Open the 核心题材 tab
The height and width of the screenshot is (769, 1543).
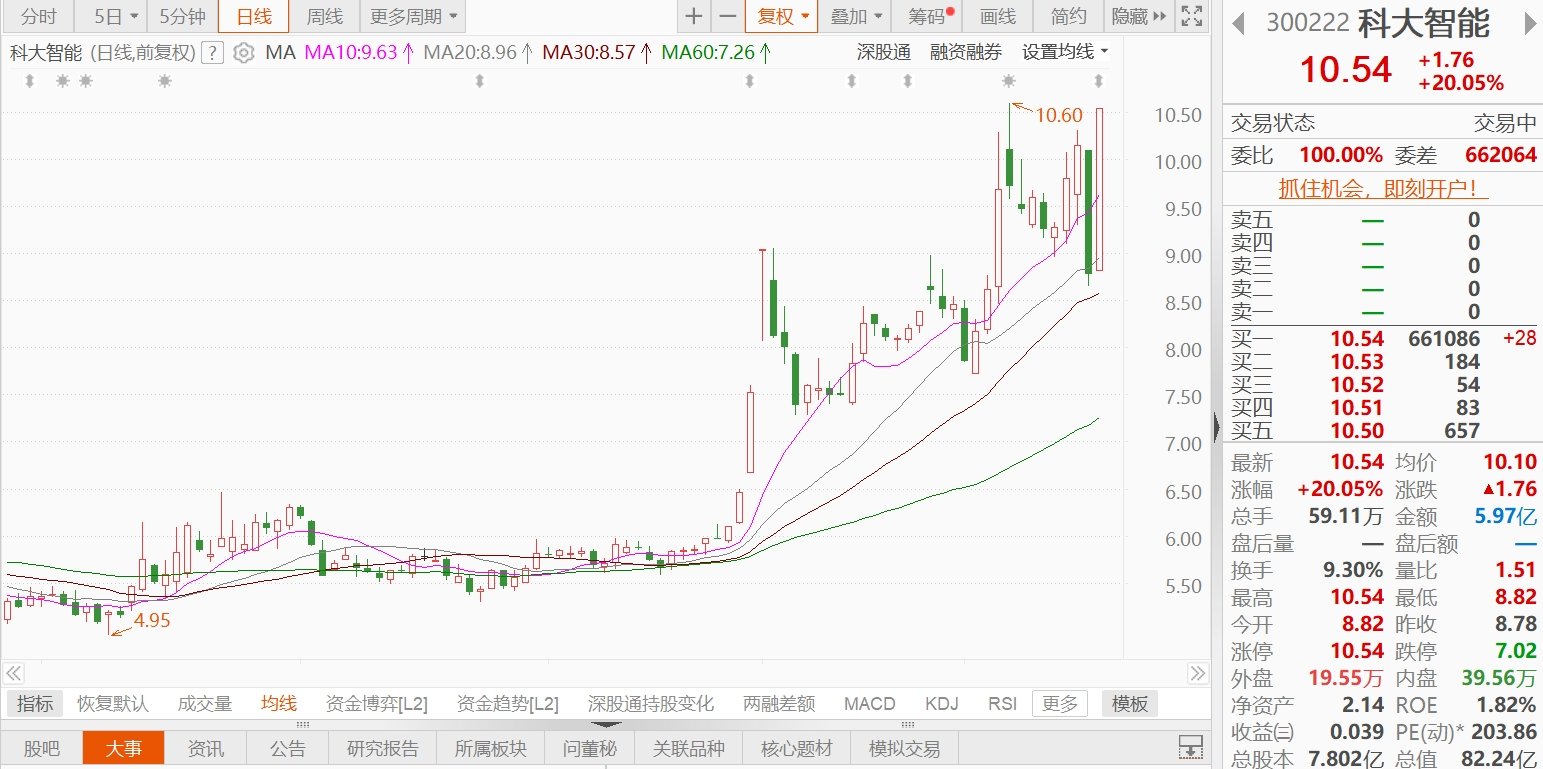click(797, 748)
